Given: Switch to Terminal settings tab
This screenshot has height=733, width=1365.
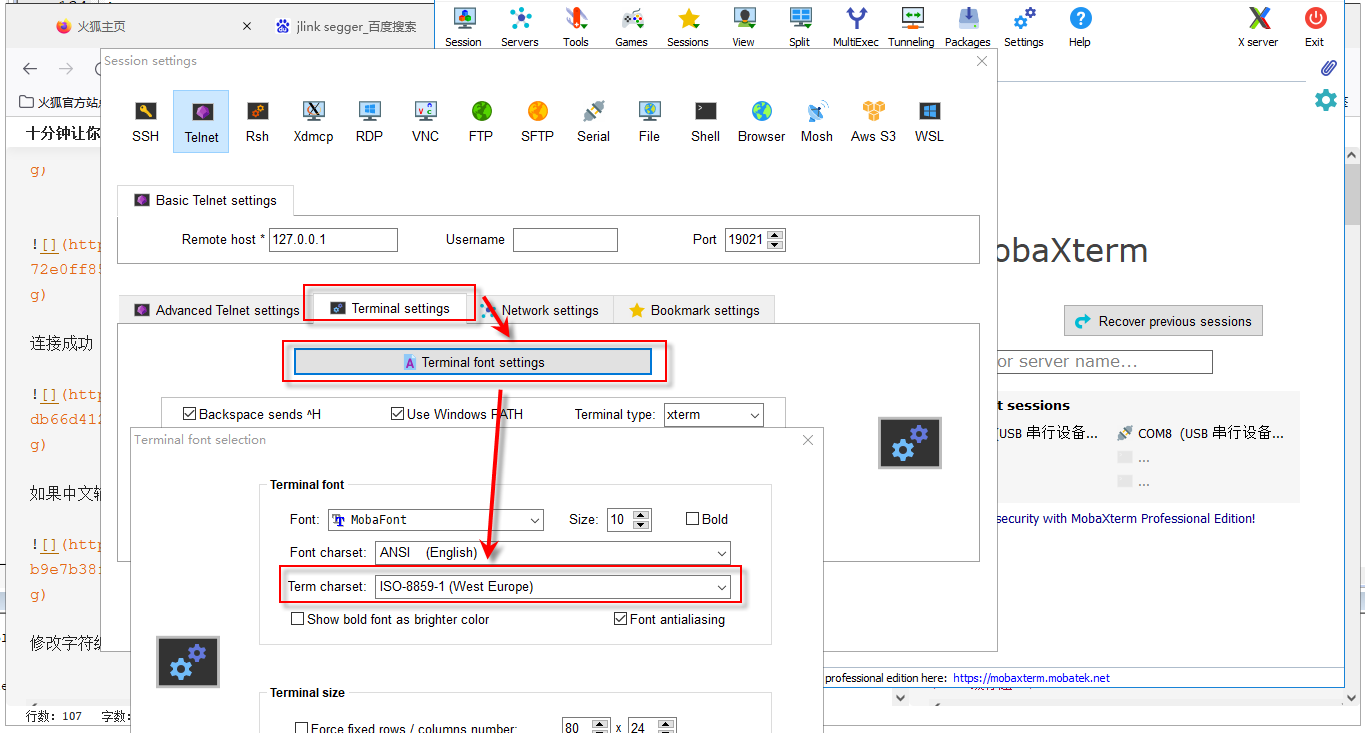Looking at the screenshot, I should pos(390,308).
